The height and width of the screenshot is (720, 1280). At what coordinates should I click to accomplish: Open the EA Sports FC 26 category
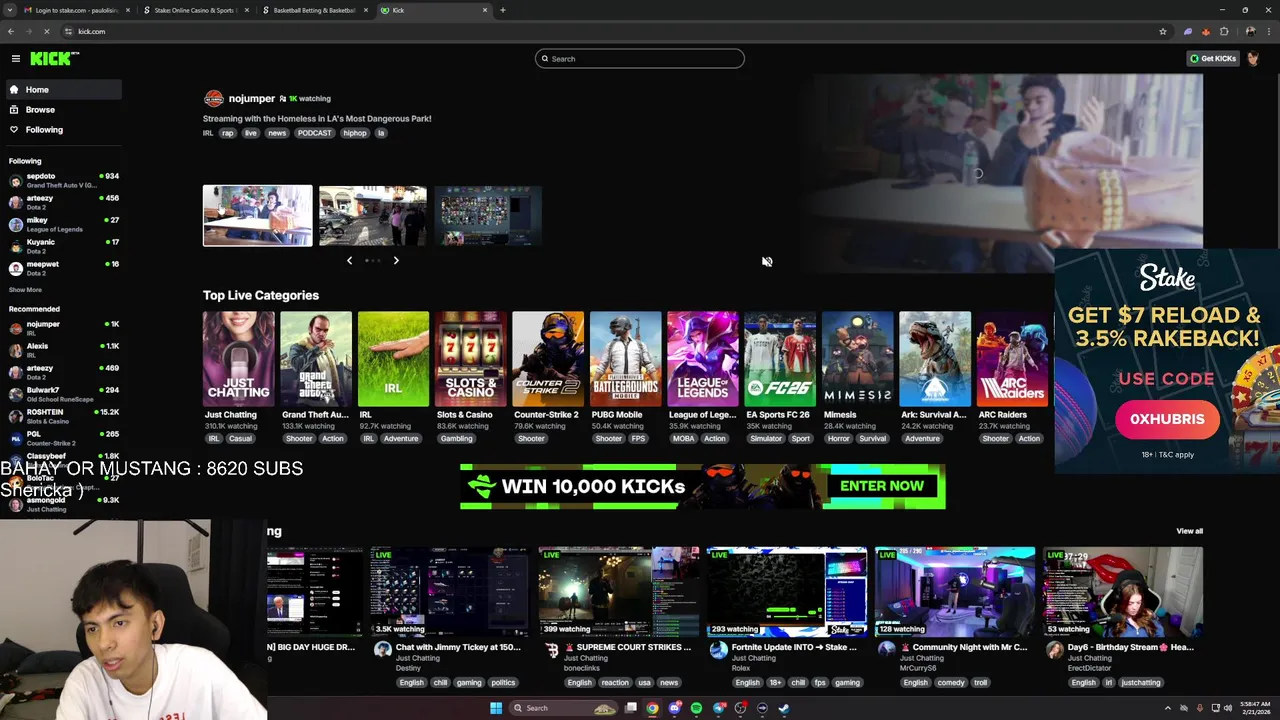pos(780,360)
